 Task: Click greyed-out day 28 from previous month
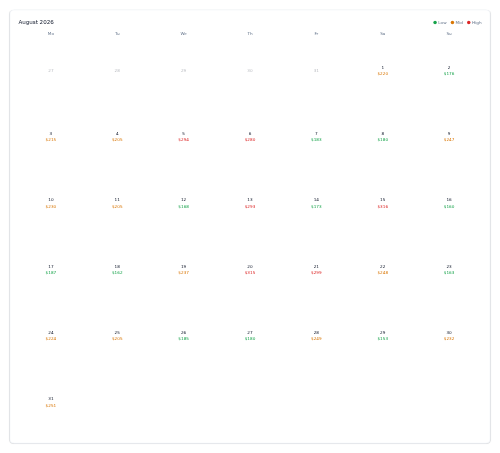[x=117, y=70]
